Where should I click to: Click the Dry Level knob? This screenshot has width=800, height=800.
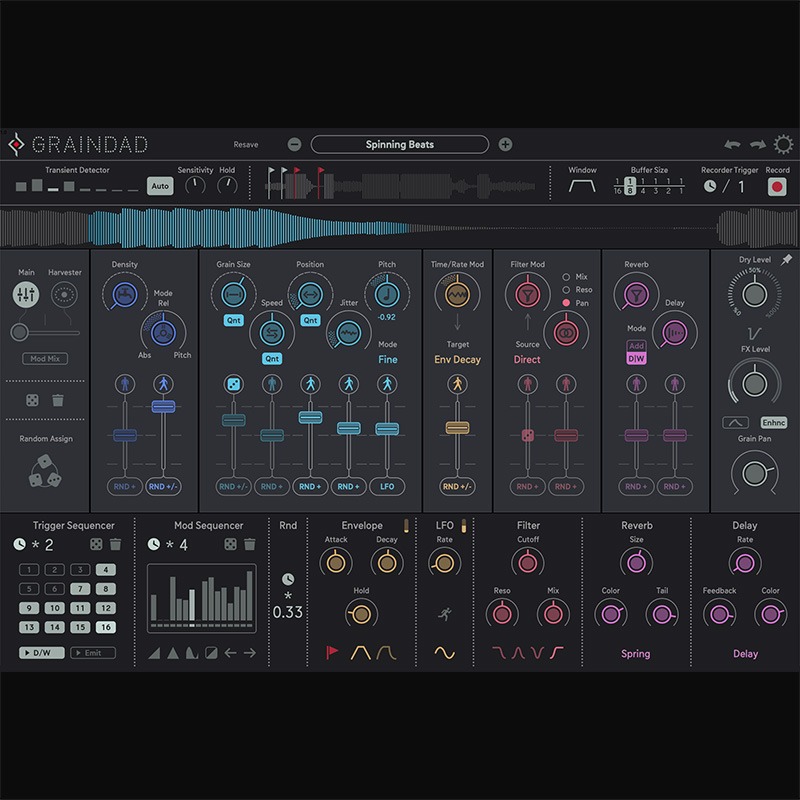(x=754, y=294)
